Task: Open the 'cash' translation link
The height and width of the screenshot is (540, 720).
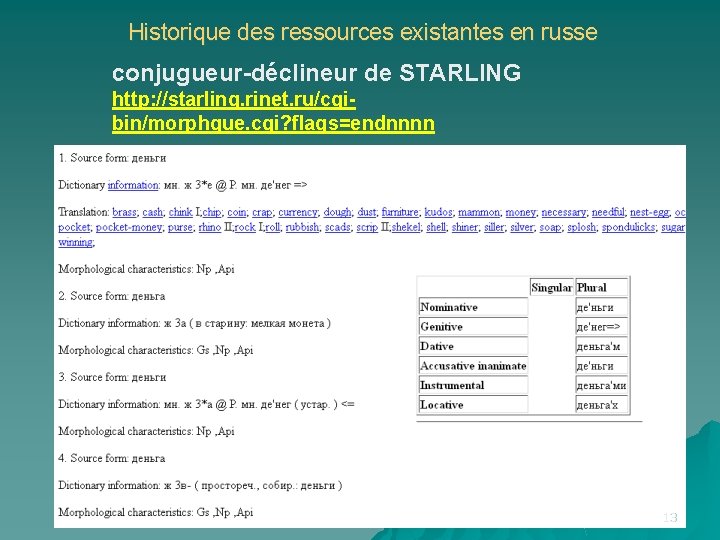Action: pyautogui.click(x=152, y=212)
